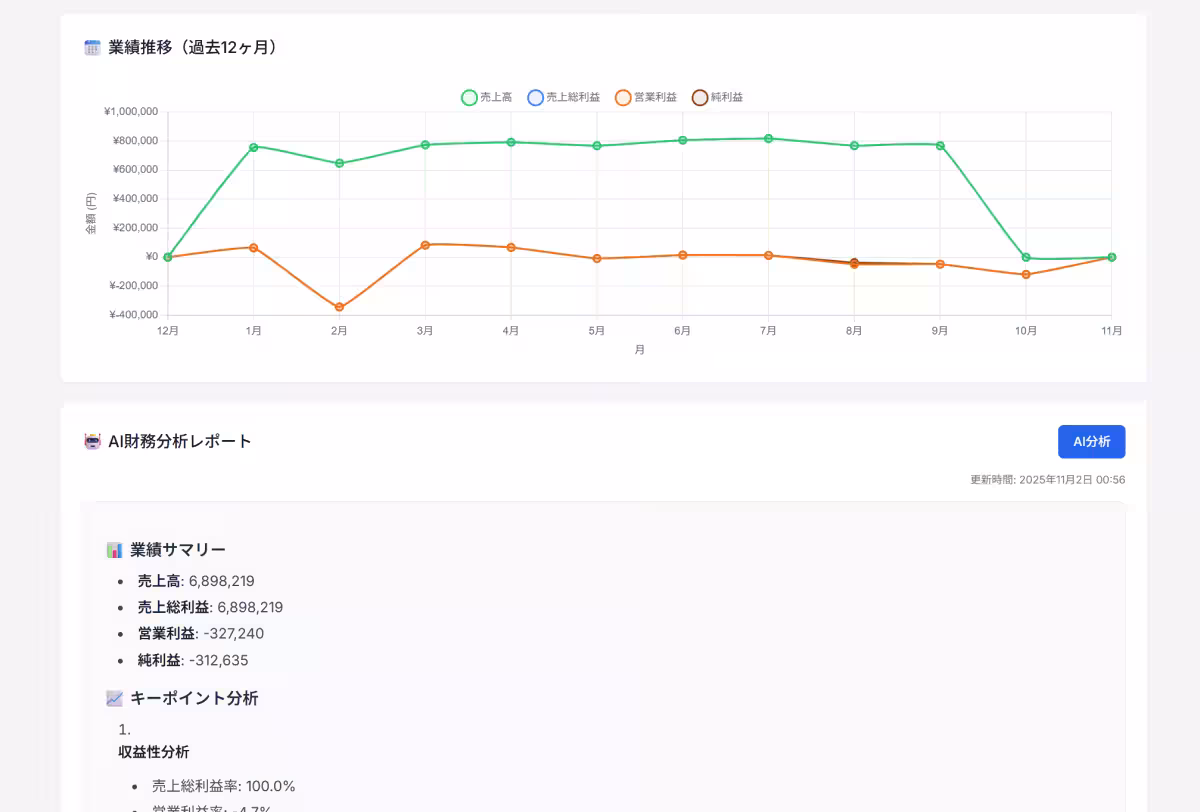The width and height of the screenshot is (1200, 812).
Task: Select the brown 純利益 legend marker
Action: pos(701,97)
